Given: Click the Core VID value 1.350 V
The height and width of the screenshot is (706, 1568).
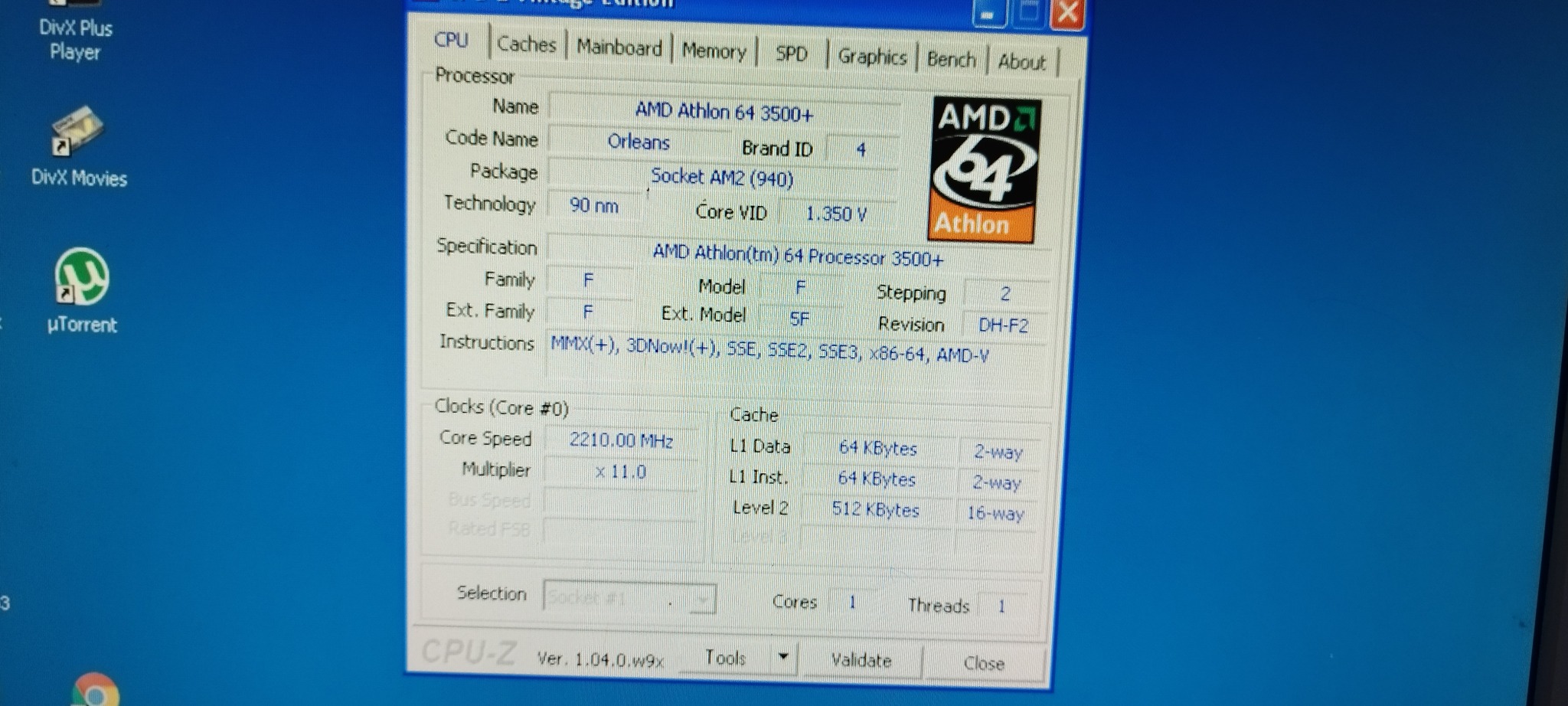Looking at the screenshot, I should (x=836, y=214).
